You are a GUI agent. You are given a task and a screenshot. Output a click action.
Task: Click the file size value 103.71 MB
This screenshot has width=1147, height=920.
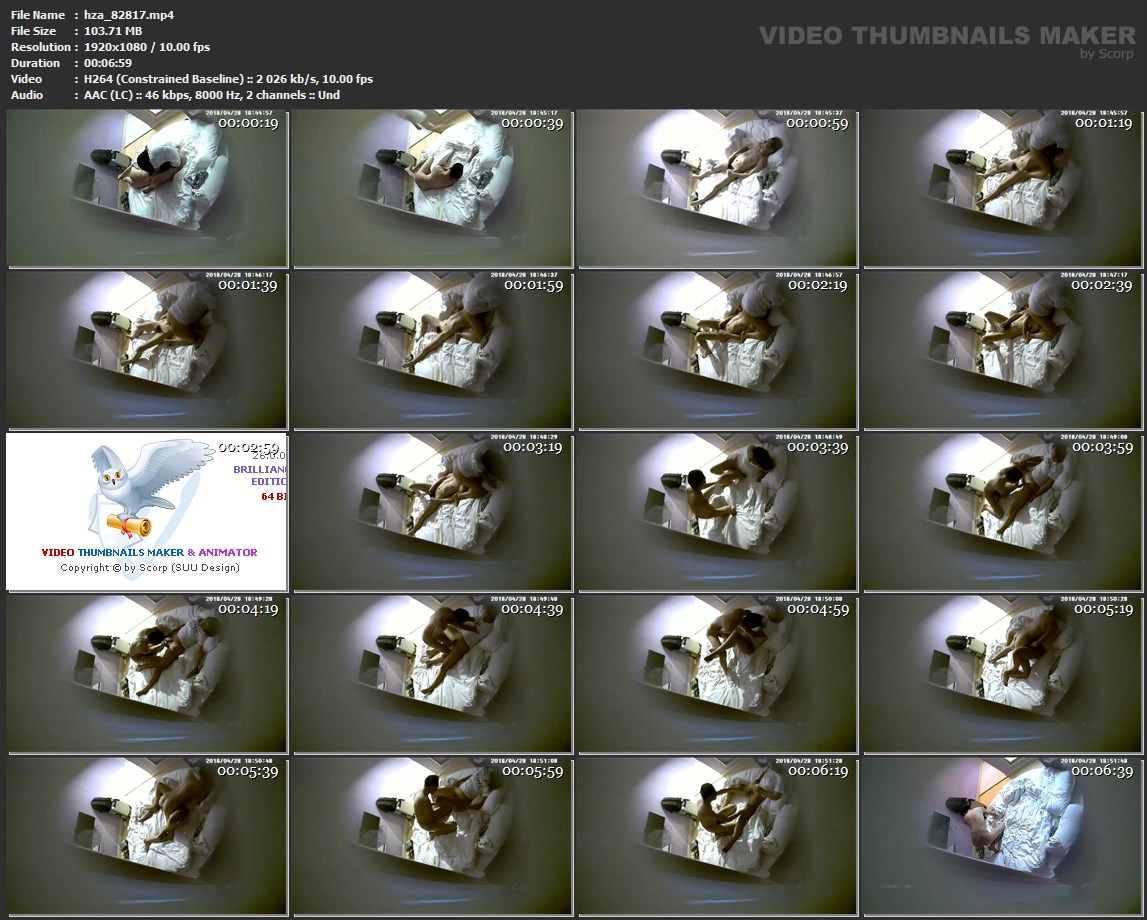[113, 31]
